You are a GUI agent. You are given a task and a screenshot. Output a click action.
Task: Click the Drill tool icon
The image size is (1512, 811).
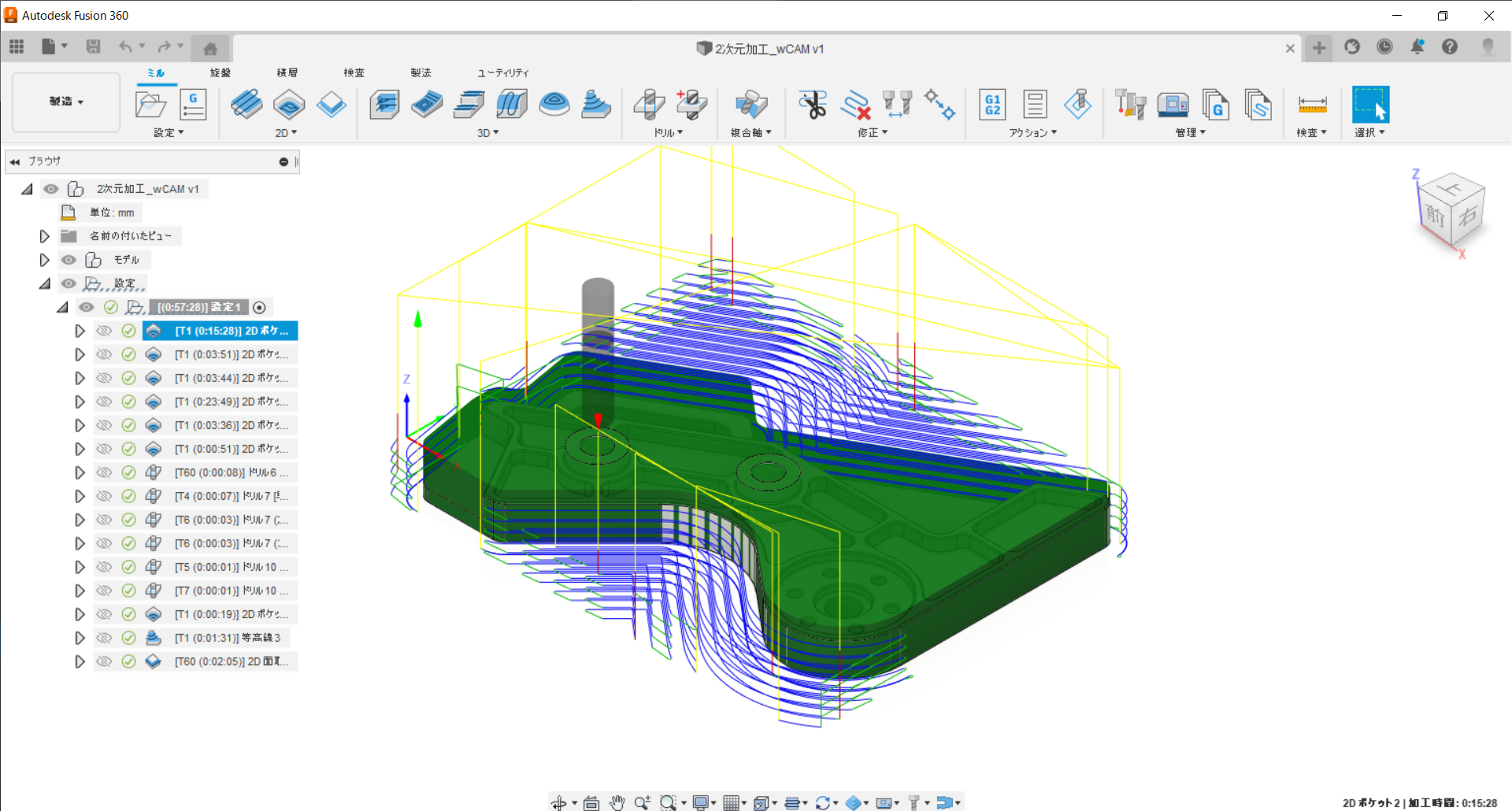pos(649,104)
